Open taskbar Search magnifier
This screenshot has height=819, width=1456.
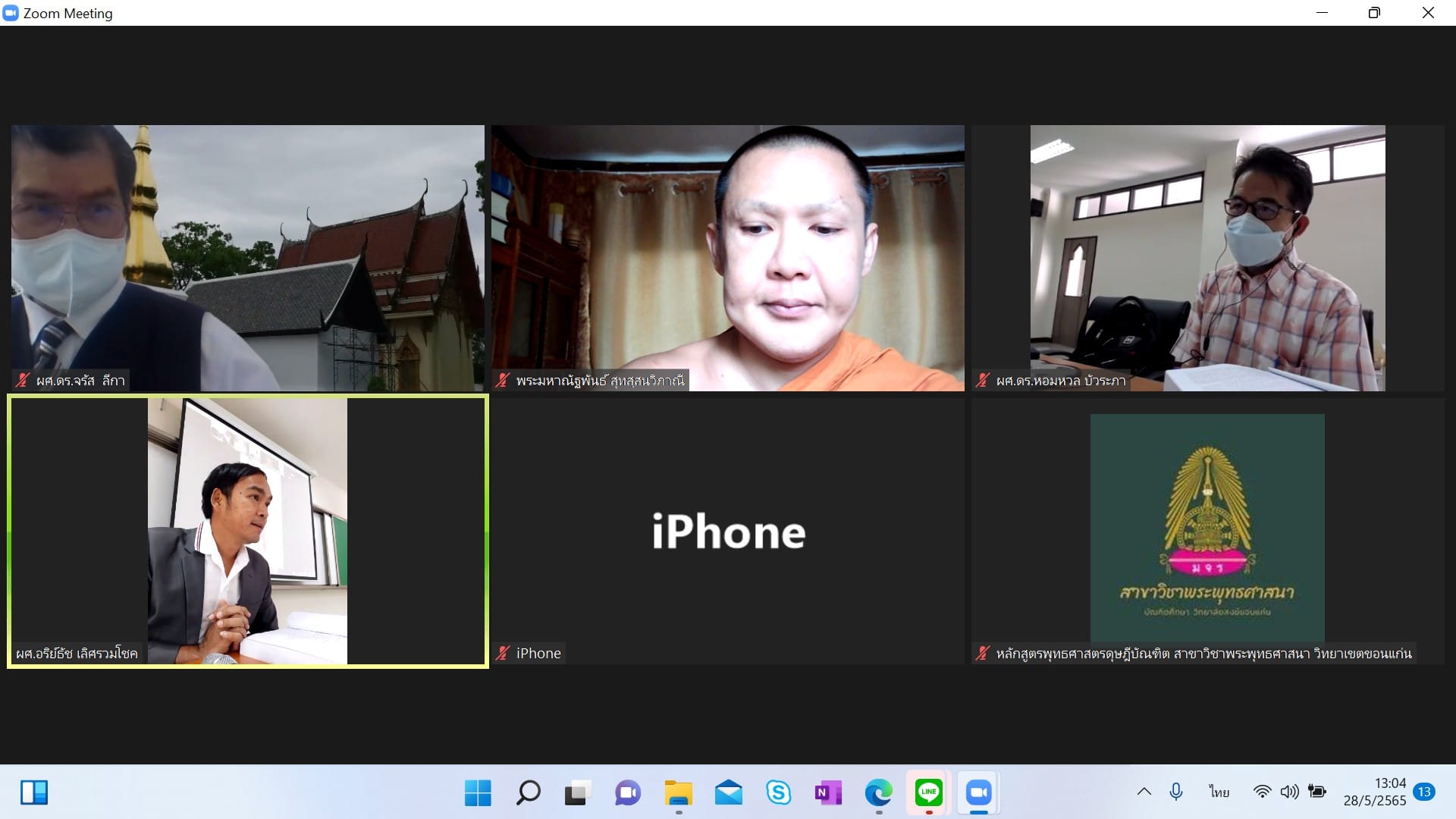coord(528,793)
